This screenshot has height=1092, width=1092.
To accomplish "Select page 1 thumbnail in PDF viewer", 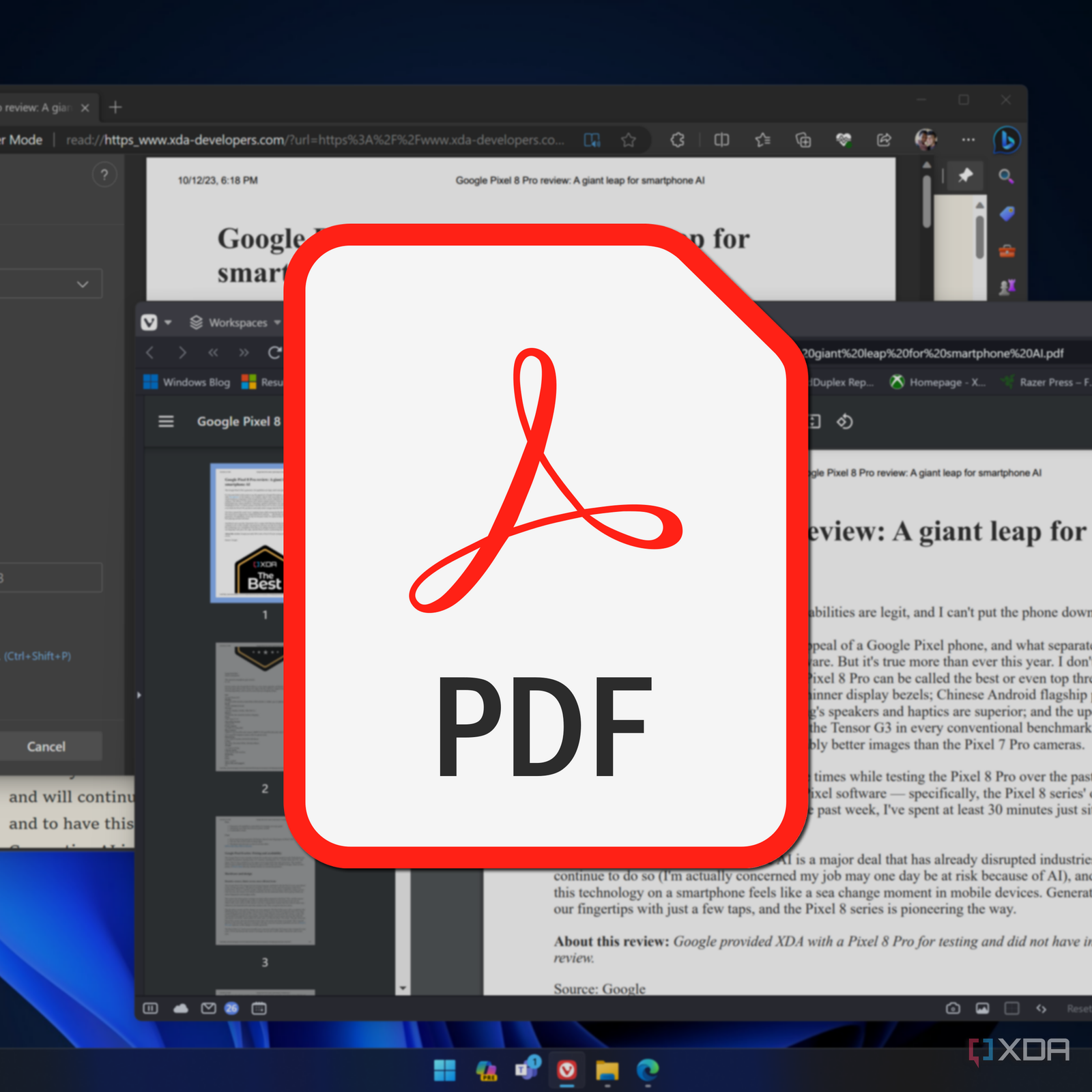I will point(248,533).
